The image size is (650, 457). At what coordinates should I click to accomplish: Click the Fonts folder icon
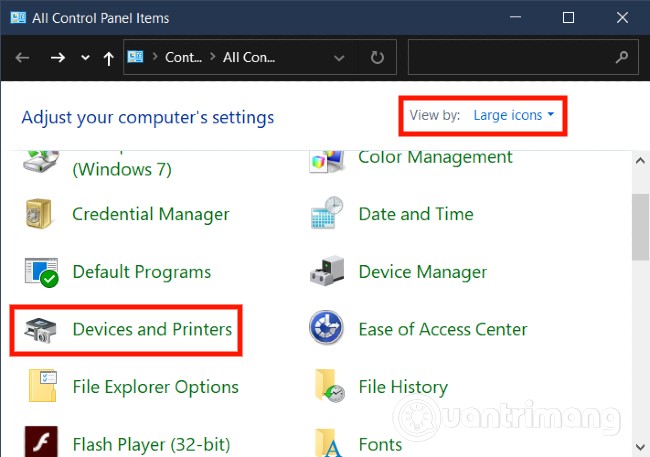[x=329, y=442]
